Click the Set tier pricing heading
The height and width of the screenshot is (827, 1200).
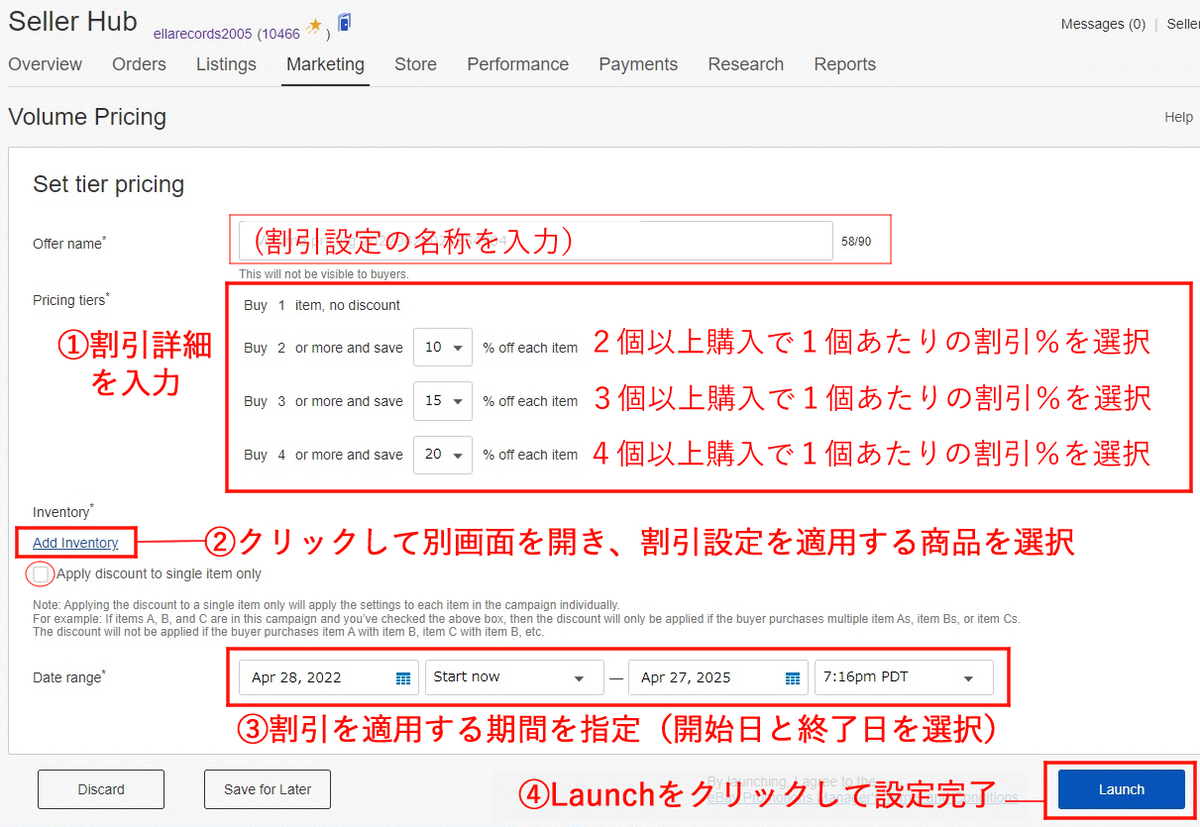109,184
